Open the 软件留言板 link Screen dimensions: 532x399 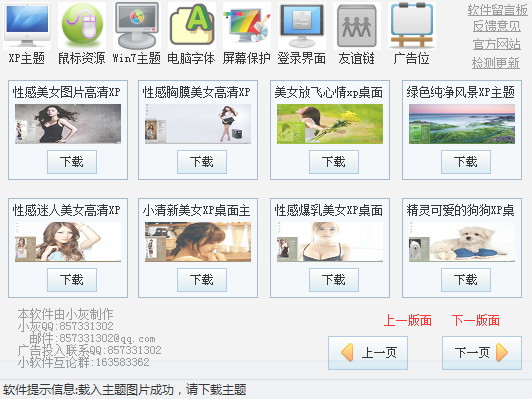[497, 10]
